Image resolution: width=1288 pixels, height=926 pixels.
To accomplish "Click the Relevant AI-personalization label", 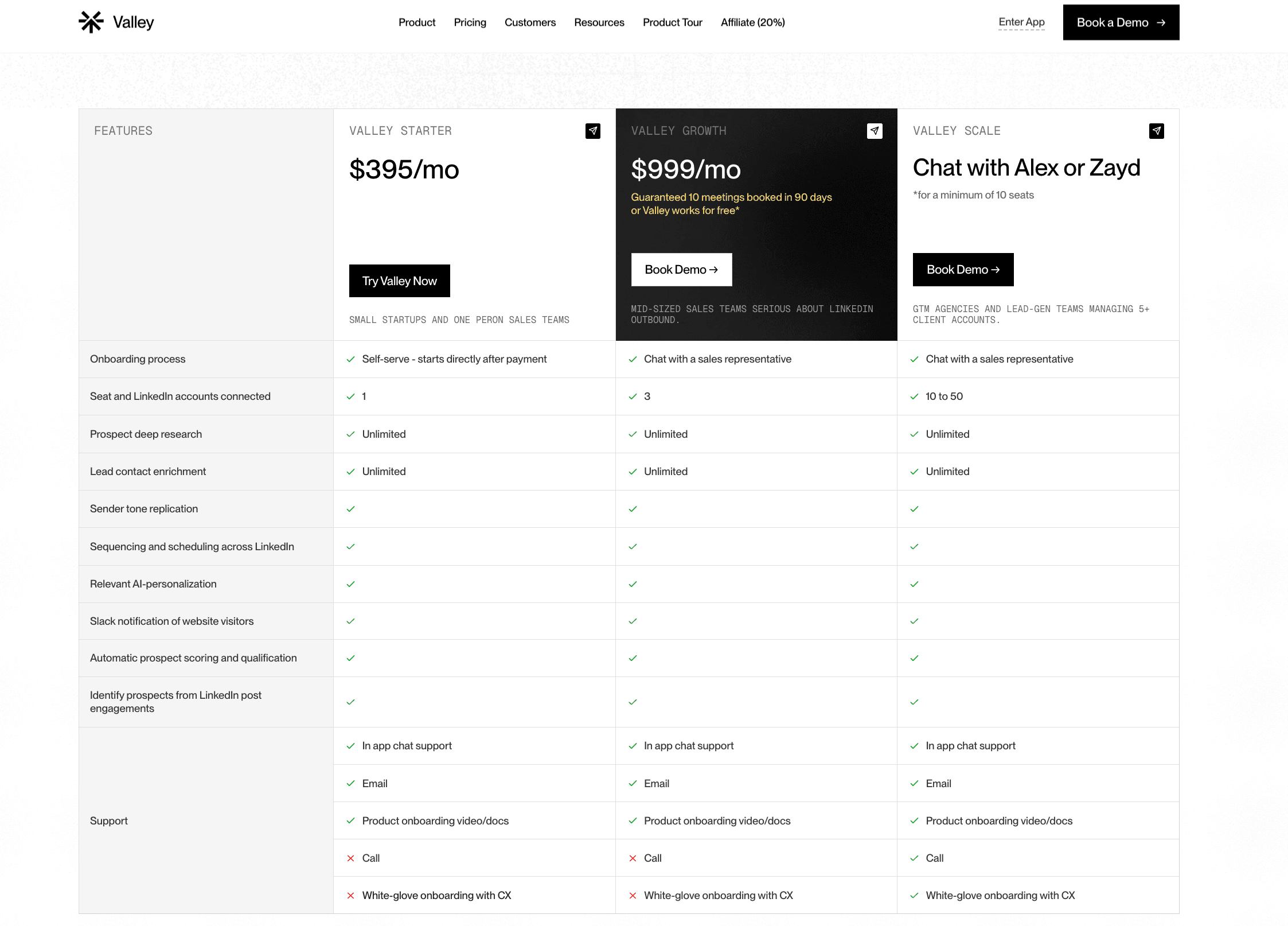I will (x=153, y=584).
